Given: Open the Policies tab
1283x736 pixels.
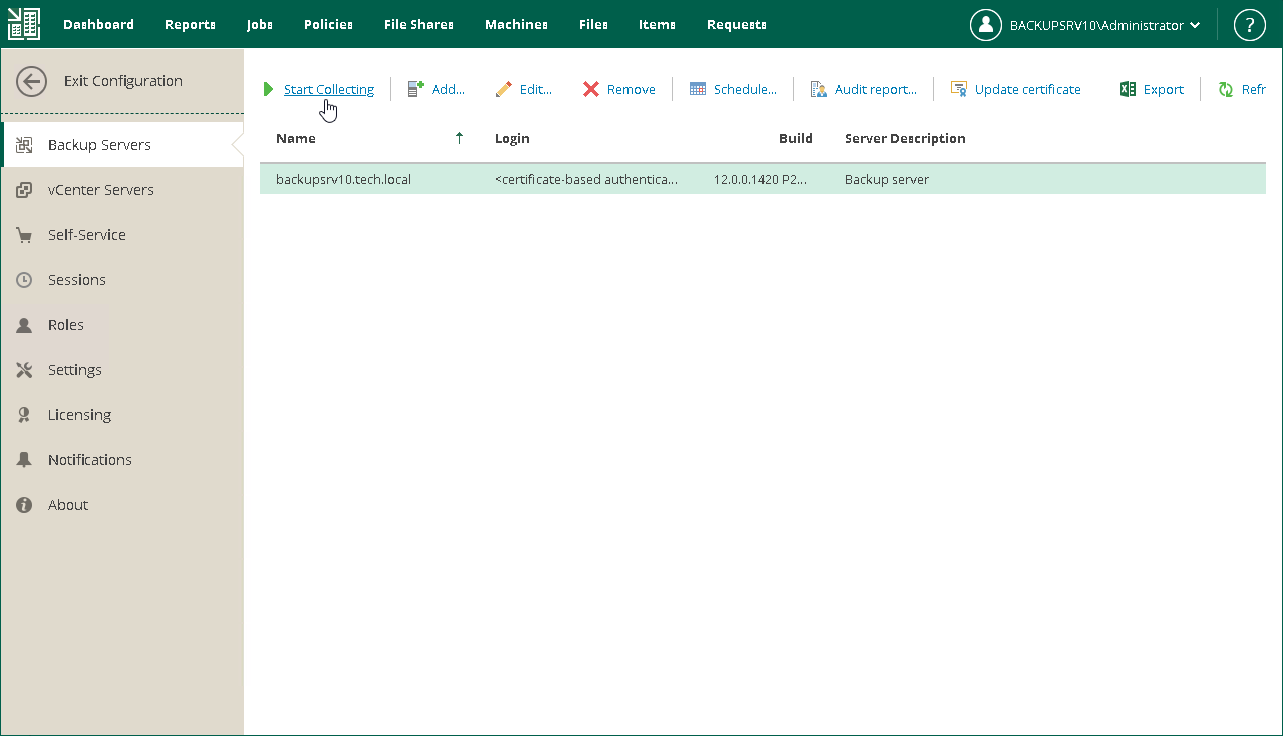Looking at the screenshot, I should point(328,24).
